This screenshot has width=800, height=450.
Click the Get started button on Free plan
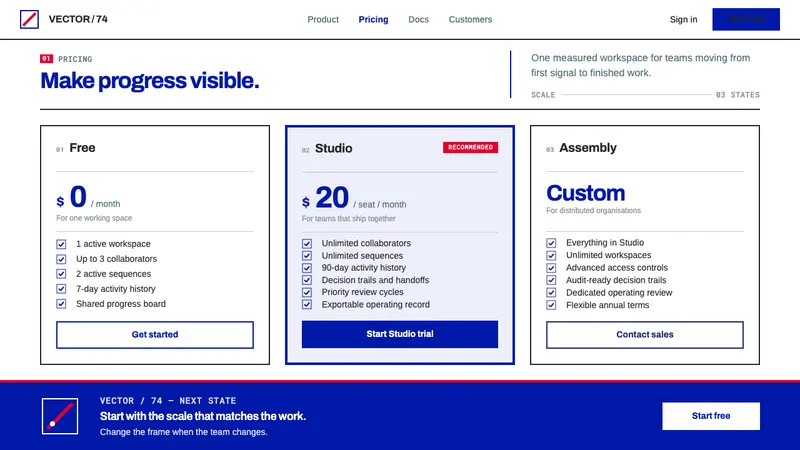pyautogui.click(x=155, y=335)
